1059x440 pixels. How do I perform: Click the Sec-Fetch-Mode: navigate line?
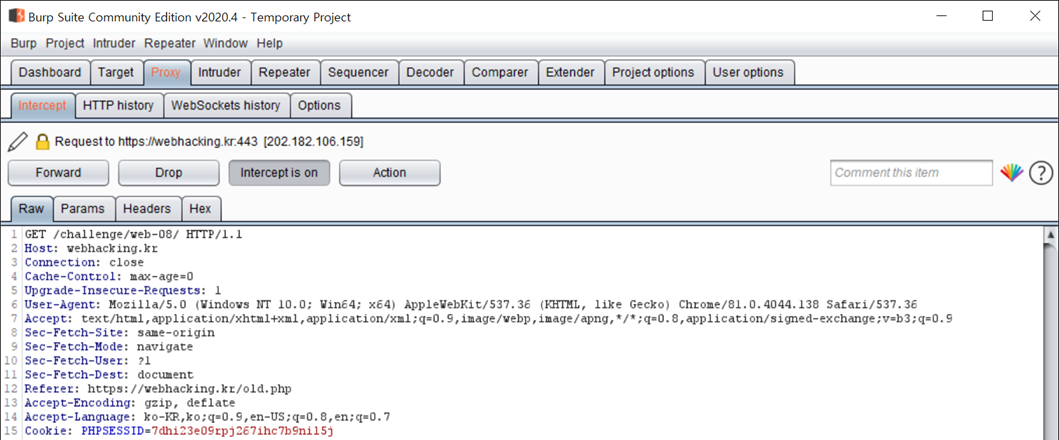pos(109,347)
